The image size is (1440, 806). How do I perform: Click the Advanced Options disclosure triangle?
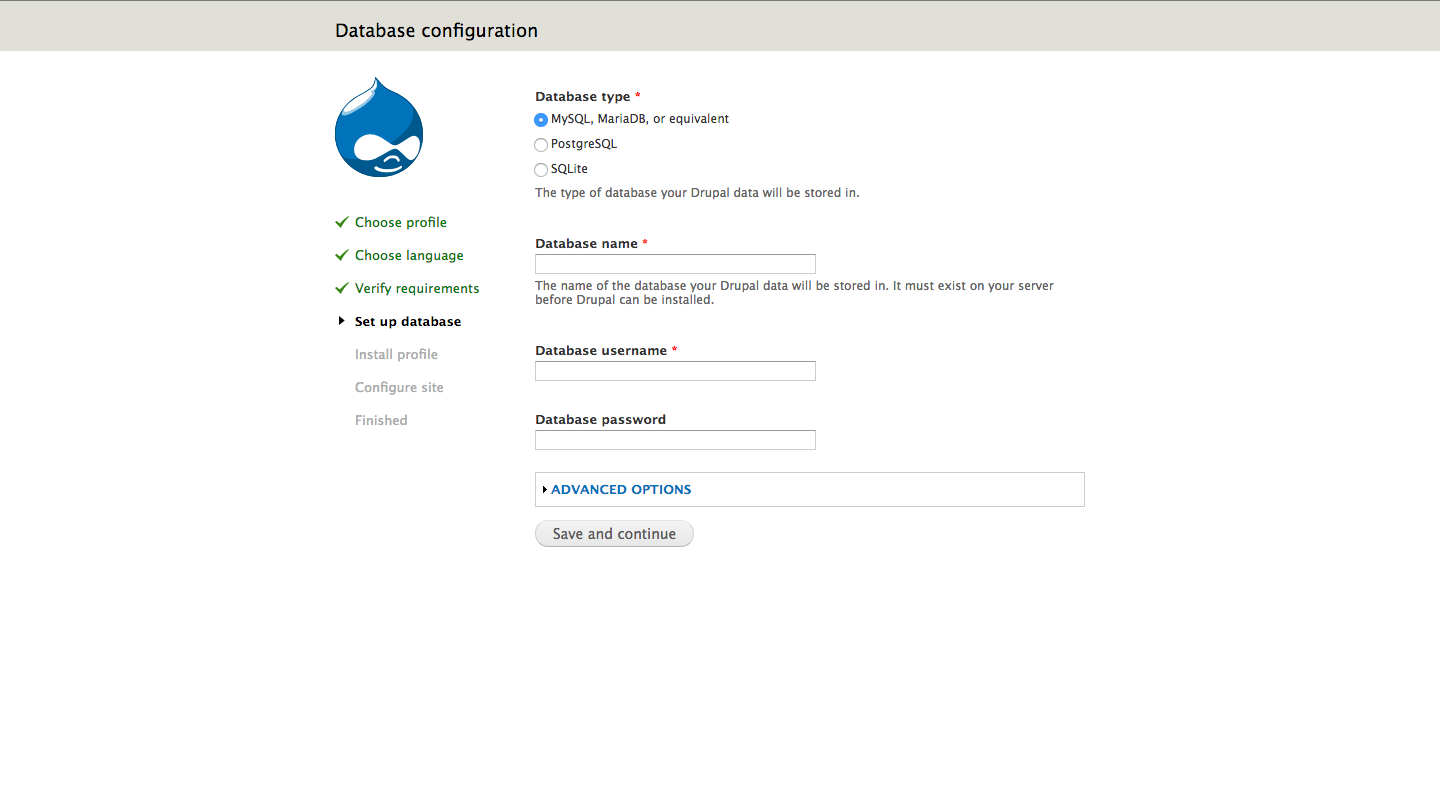(545, 490)
